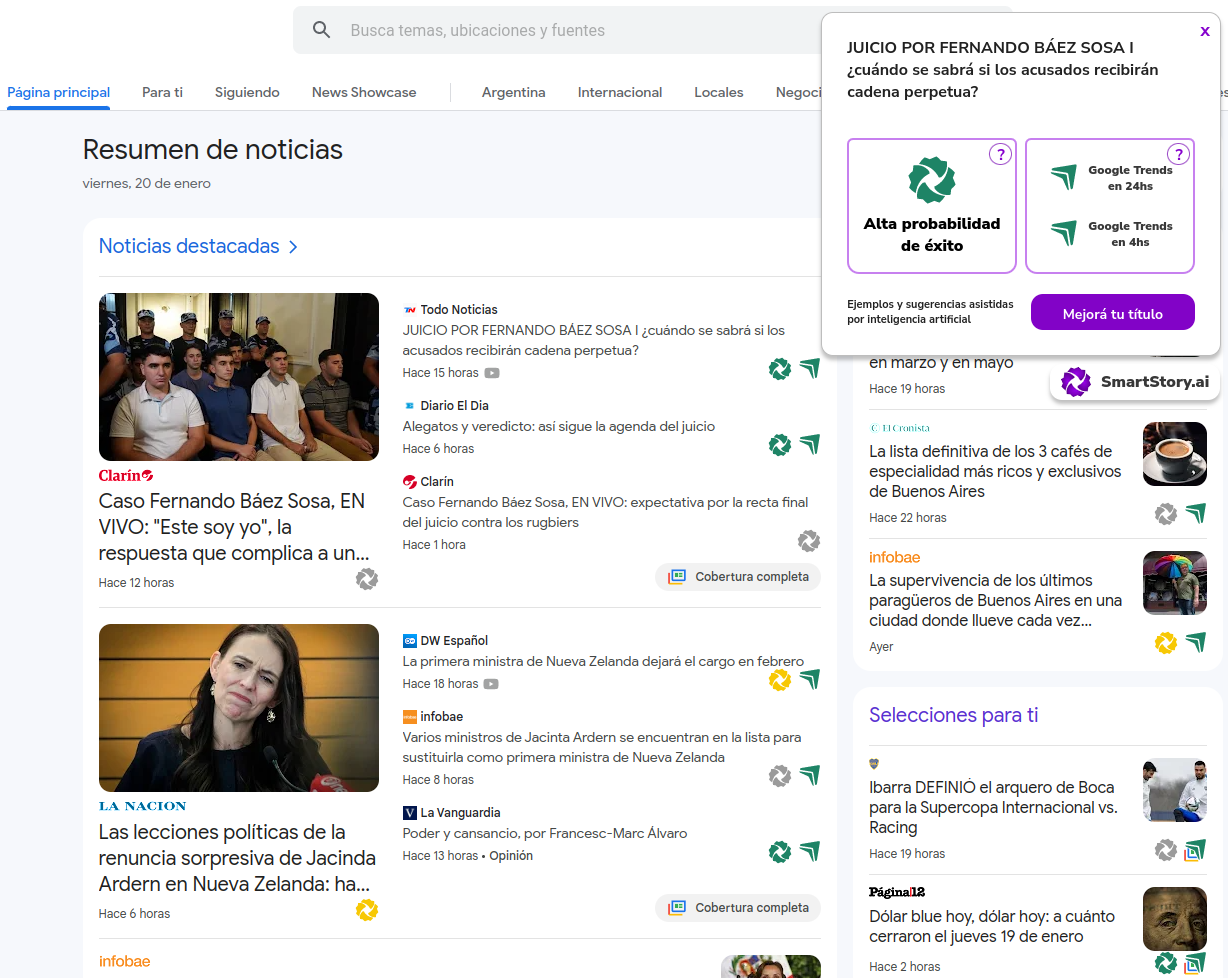
Task: Click SmartStory.ai logo badge
Action: click(1135, 381)
